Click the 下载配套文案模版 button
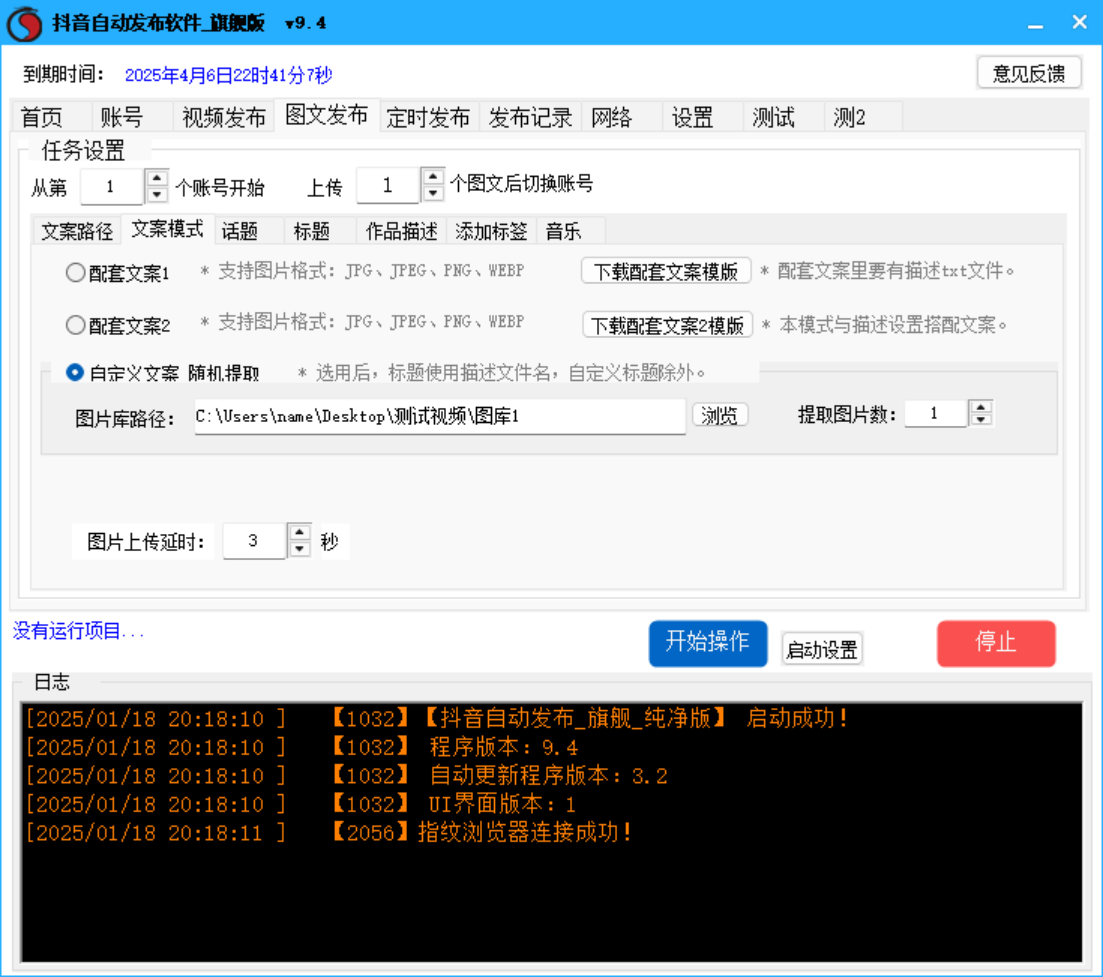This screenshot has width=1103, height=977. pos(666,271)
